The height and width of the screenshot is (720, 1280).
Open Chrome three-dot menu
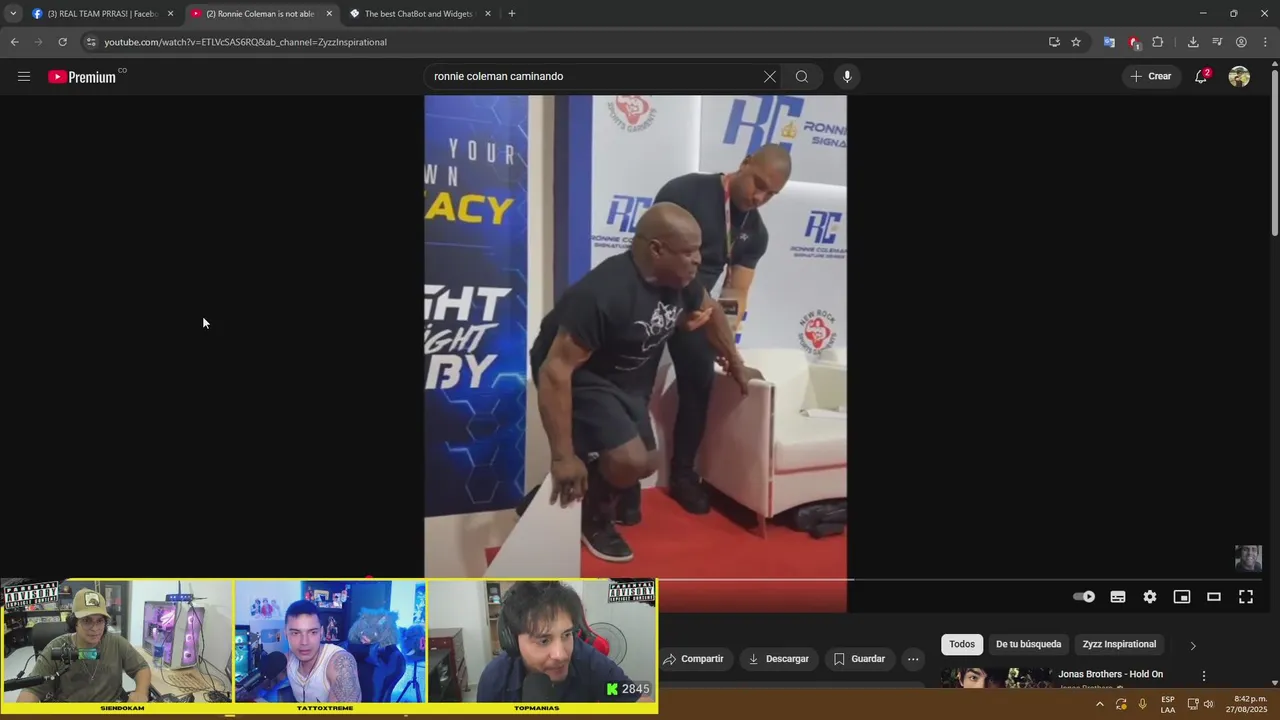[1266, 42]
